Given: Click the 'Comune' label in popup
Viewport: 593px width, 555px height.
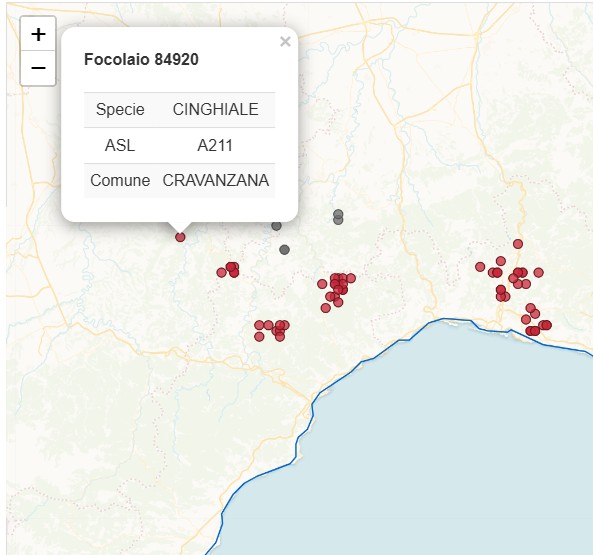Looking at the screenshot, I should coord(120,181).
